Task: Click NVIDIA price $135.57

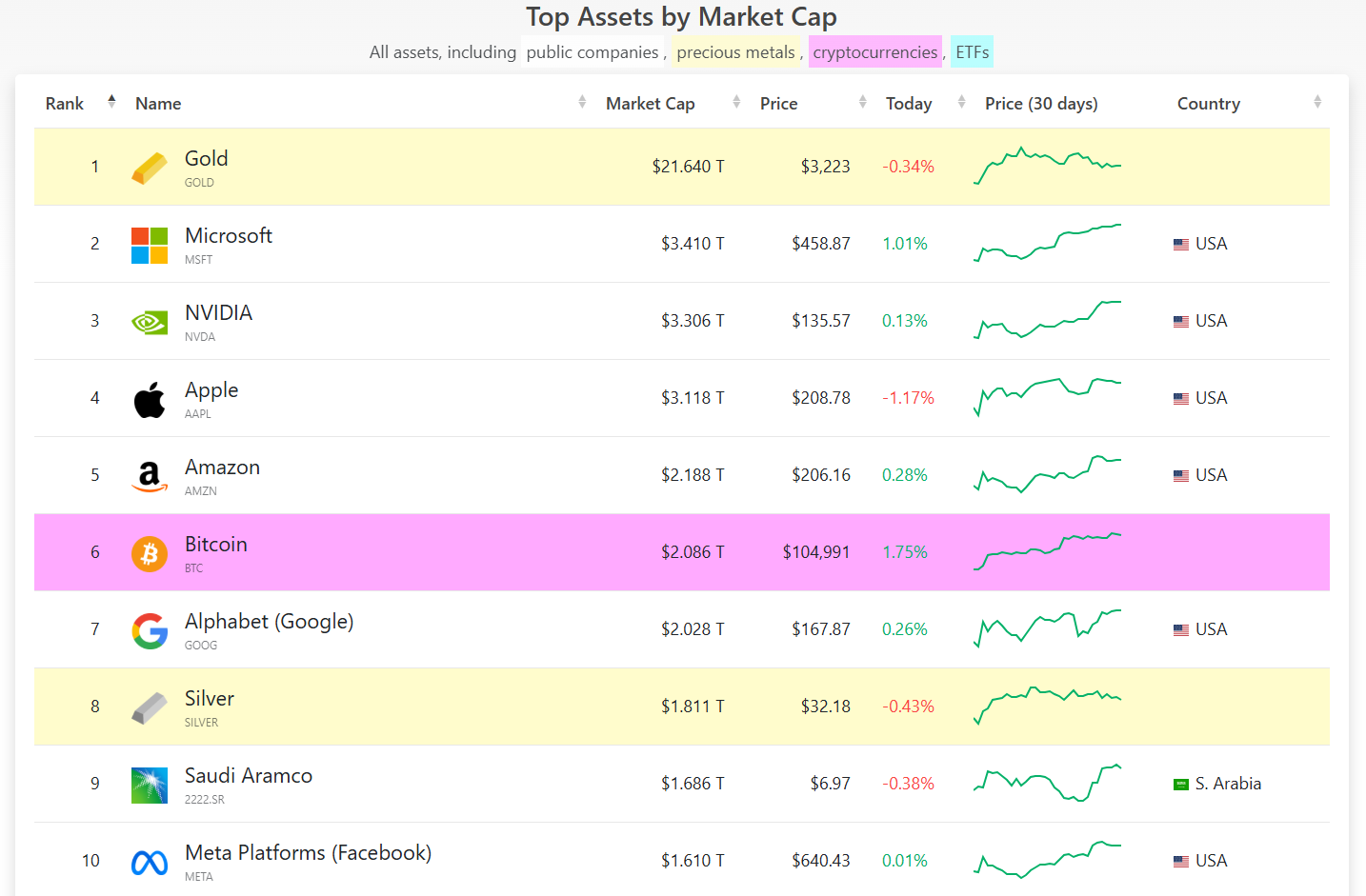Action: (x=821, y=321)
